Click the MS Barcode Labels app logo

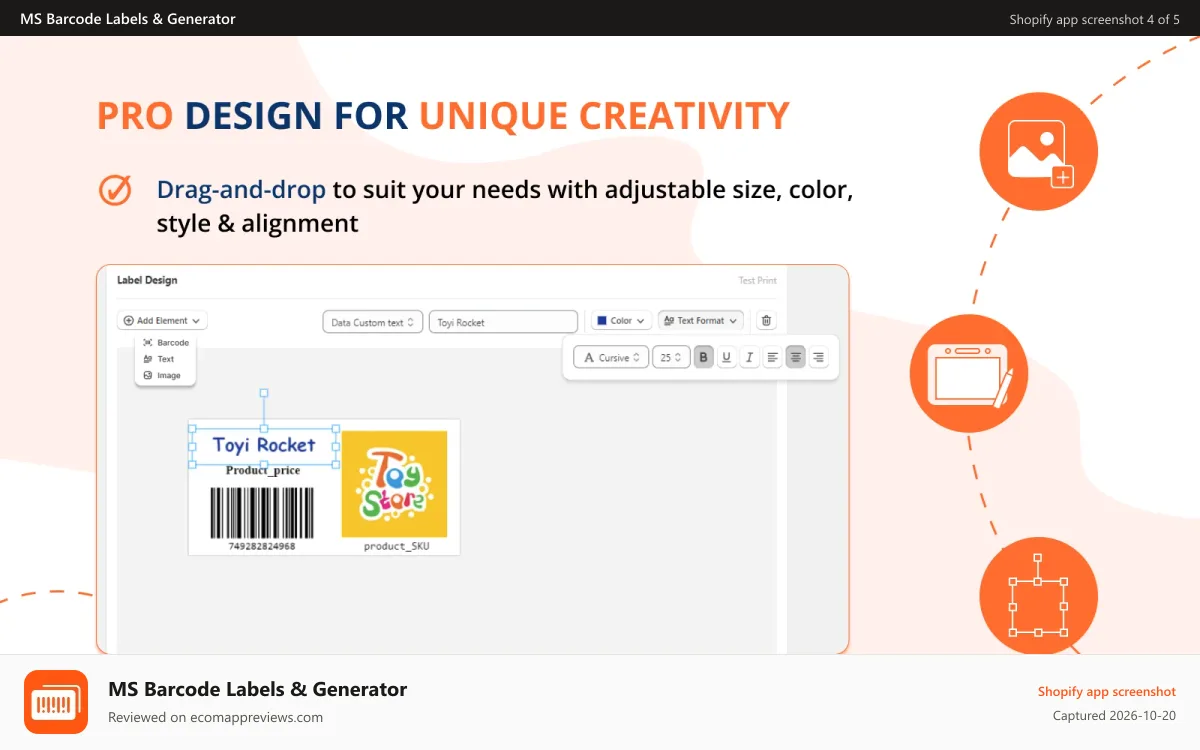(x=56, y=702)
